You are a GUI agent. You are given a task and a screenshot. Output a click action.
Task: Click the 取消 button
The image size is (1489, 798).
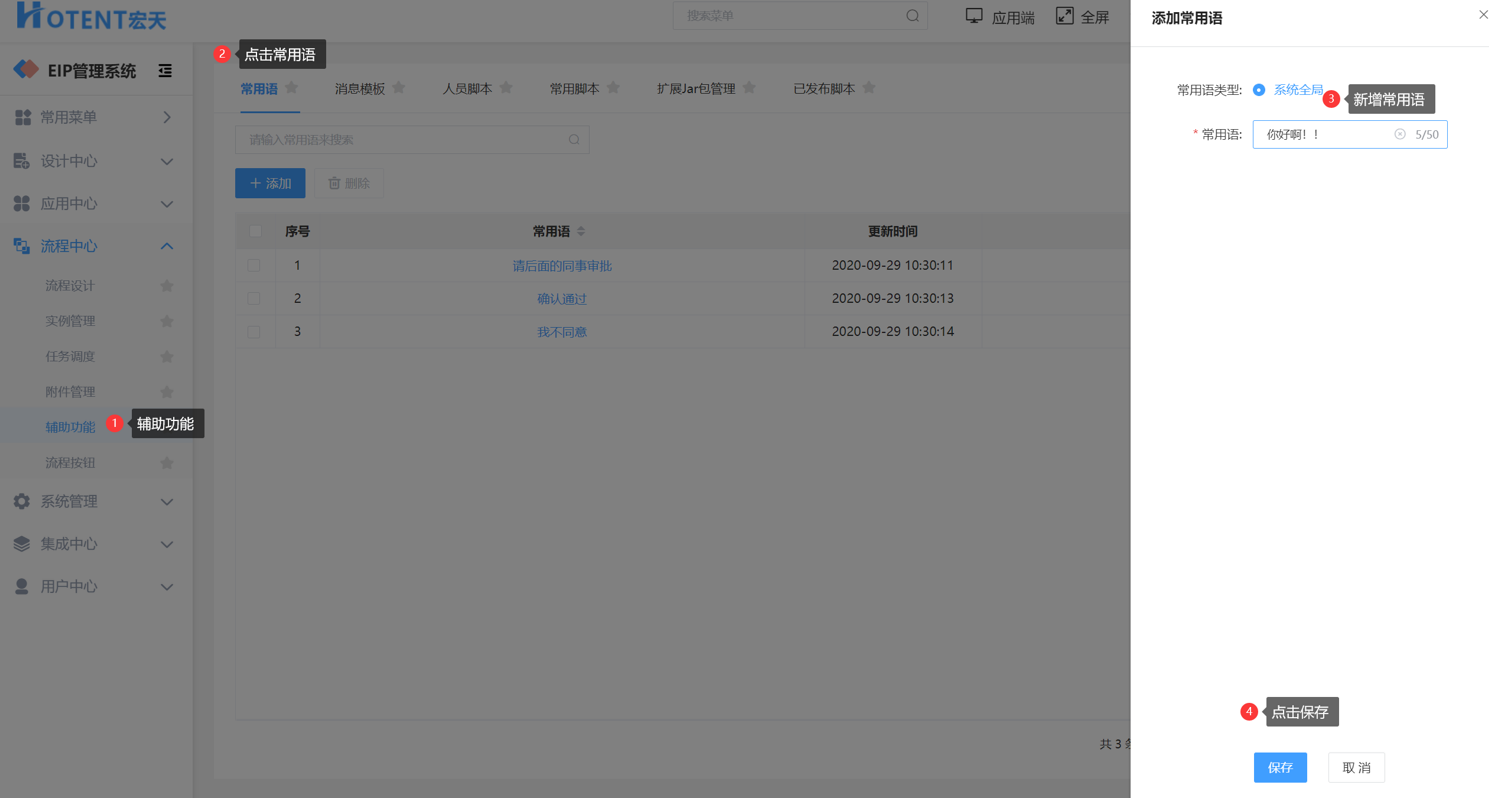click(x=1356, y=768)
